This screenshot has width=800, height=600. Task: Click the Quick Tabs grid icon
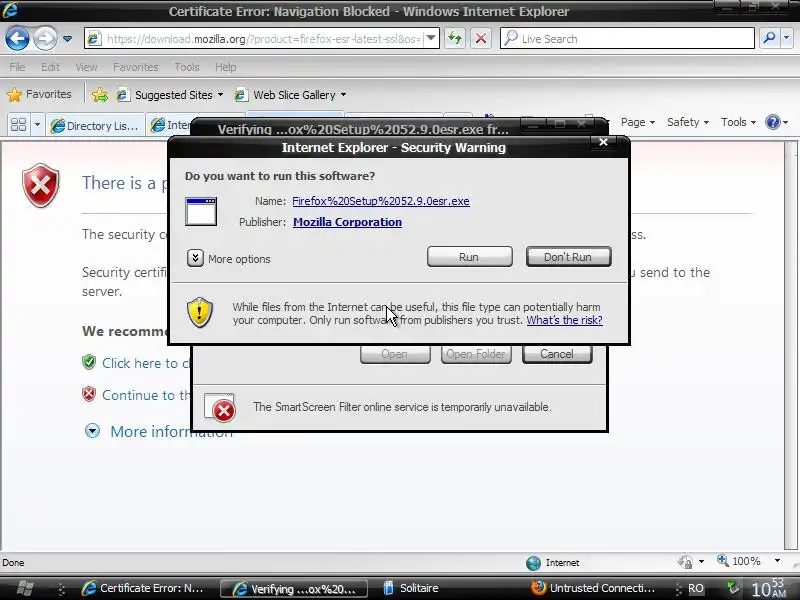click(18, 124)
